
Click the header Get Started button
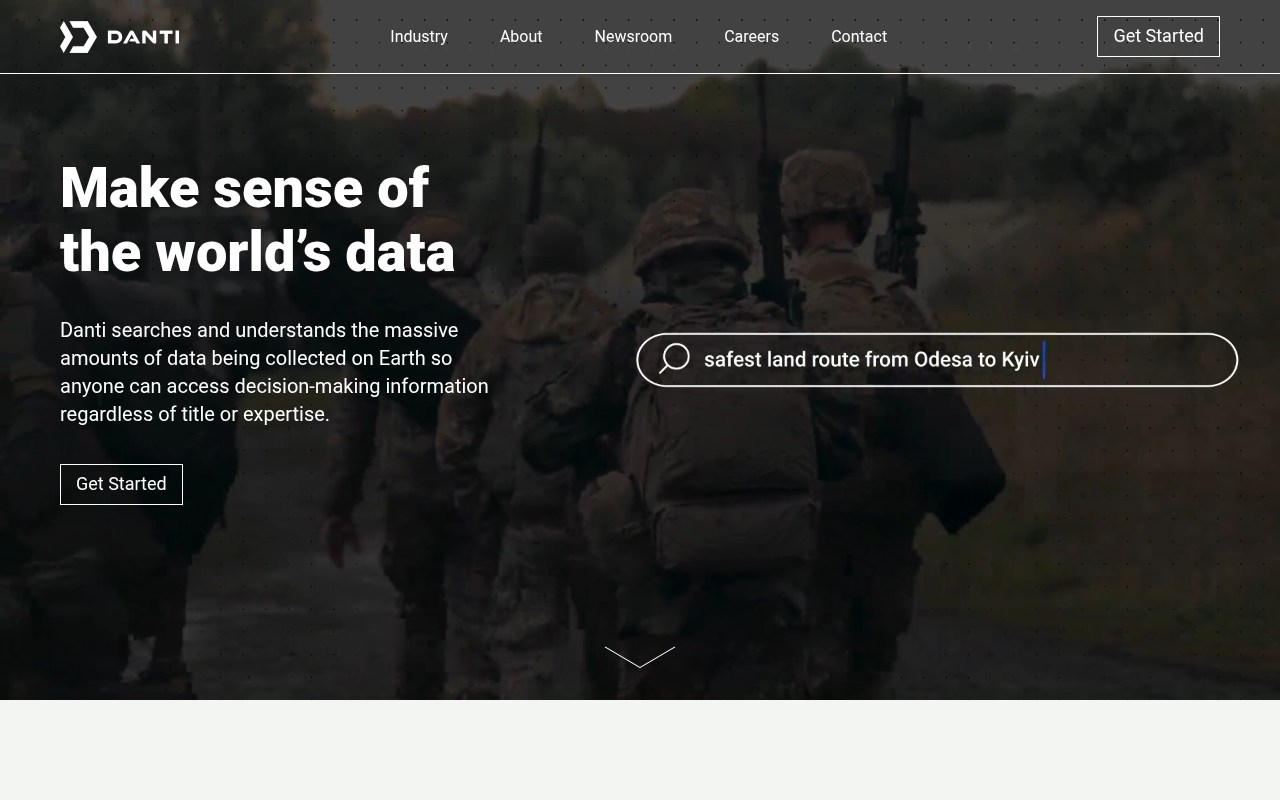coord(1158,36)
